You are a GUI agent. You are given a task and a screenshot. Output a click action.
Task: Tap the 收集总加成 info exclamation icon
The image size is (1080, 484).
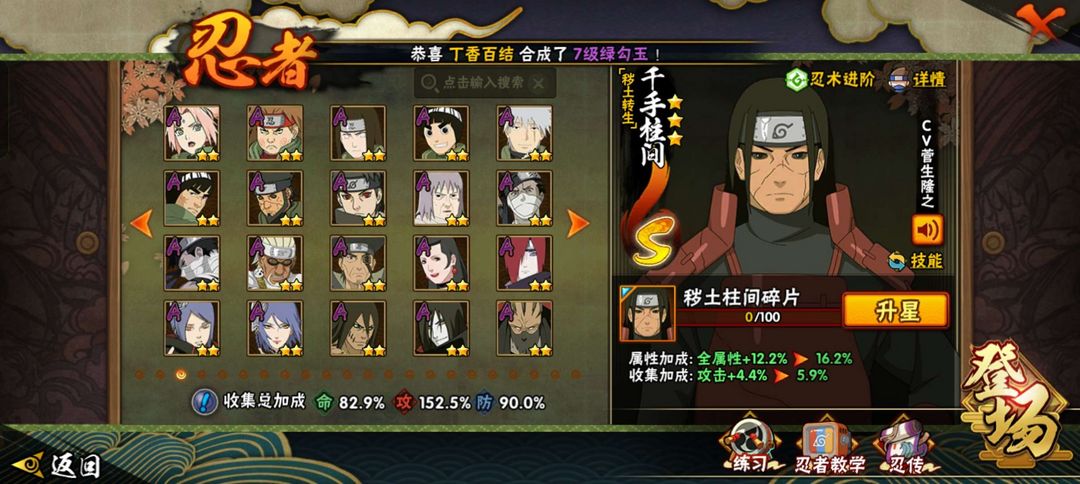point(205,402)
